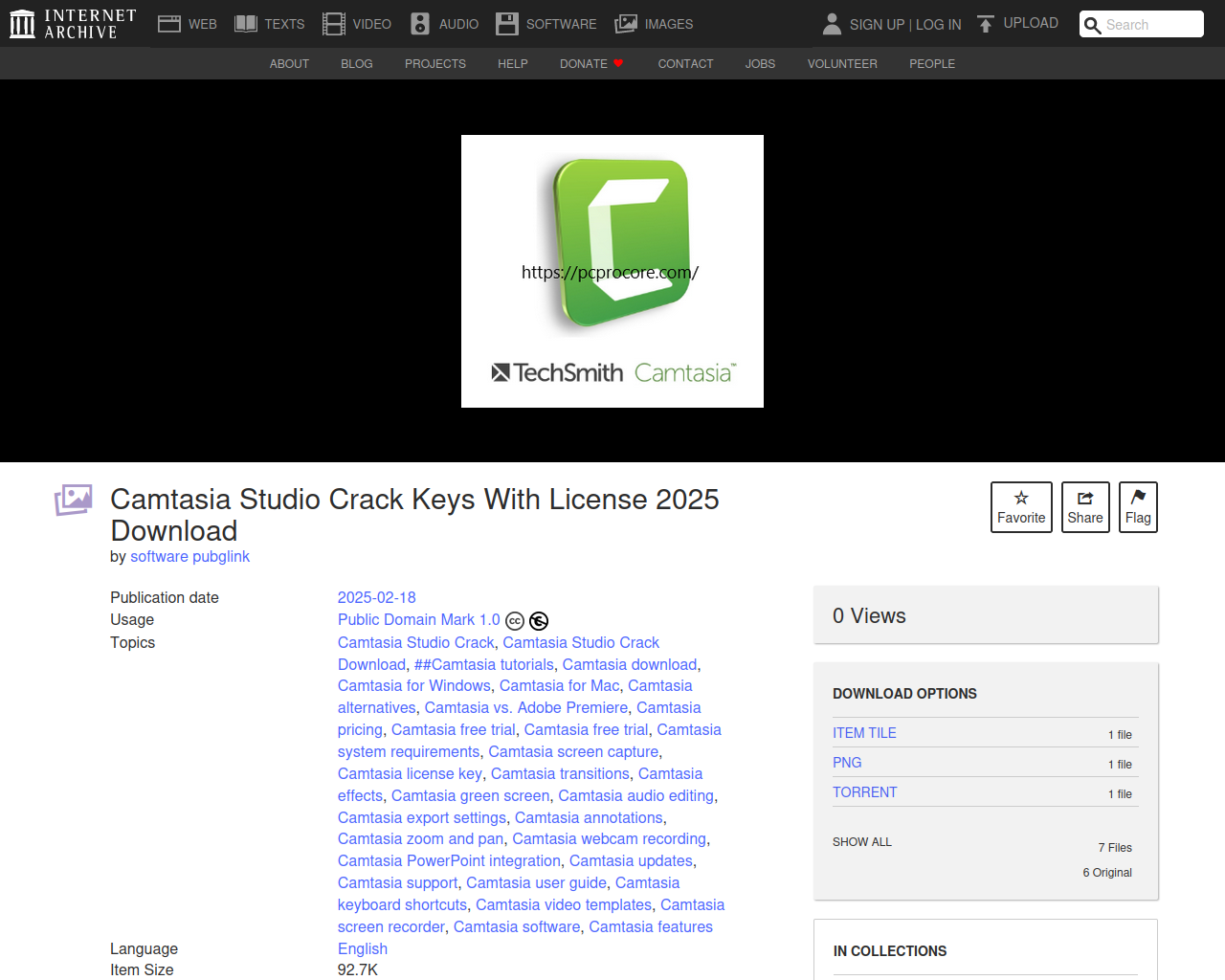Screen dimensions: 1225x980
Task: Open Camtasia vs. Adobe Premiere topic
Action: [x=526, y=708]
